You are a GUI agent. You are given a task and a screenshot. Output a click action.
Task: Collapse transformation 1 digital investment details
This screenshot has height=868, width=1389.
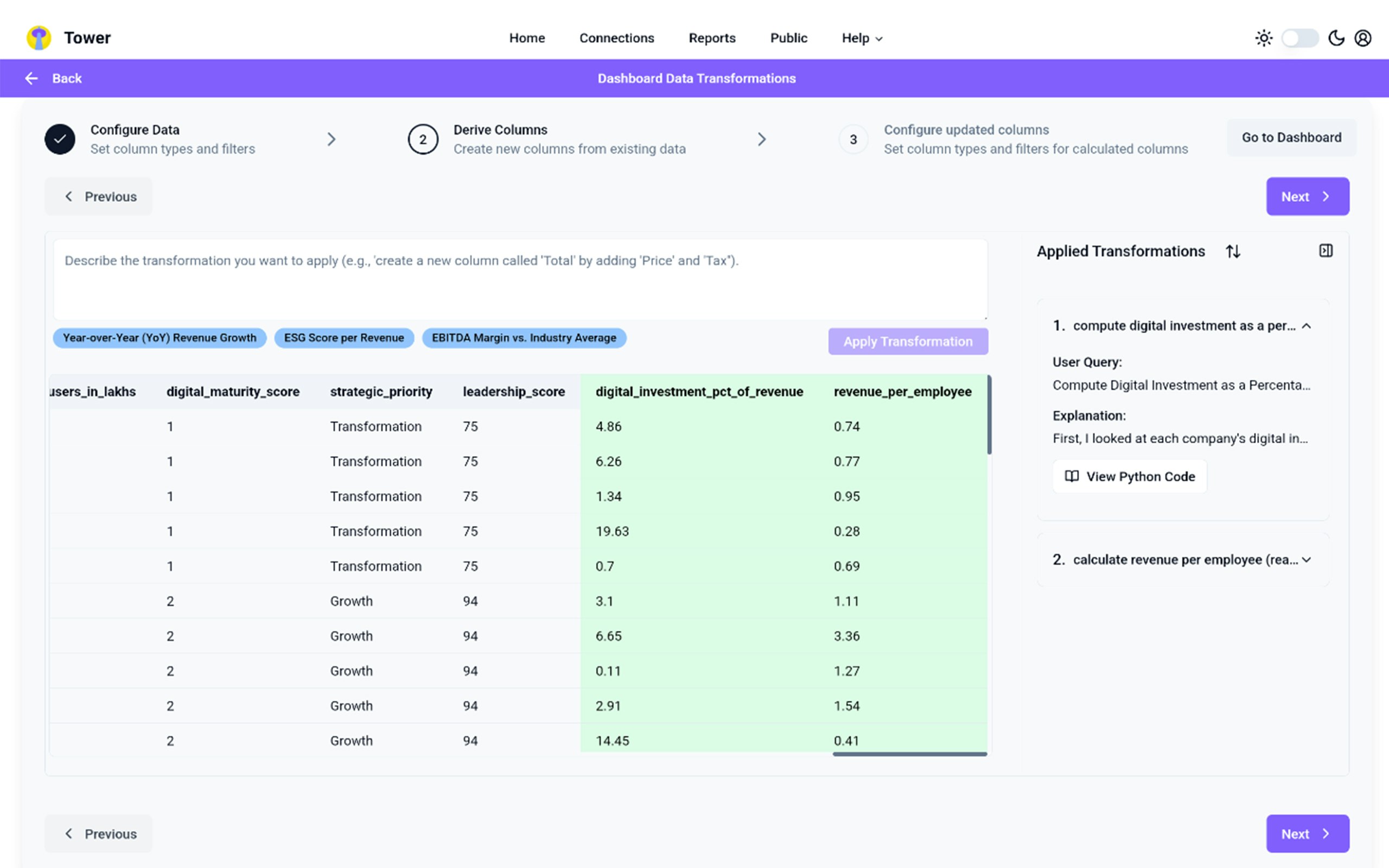click(x=1307, y=326)
